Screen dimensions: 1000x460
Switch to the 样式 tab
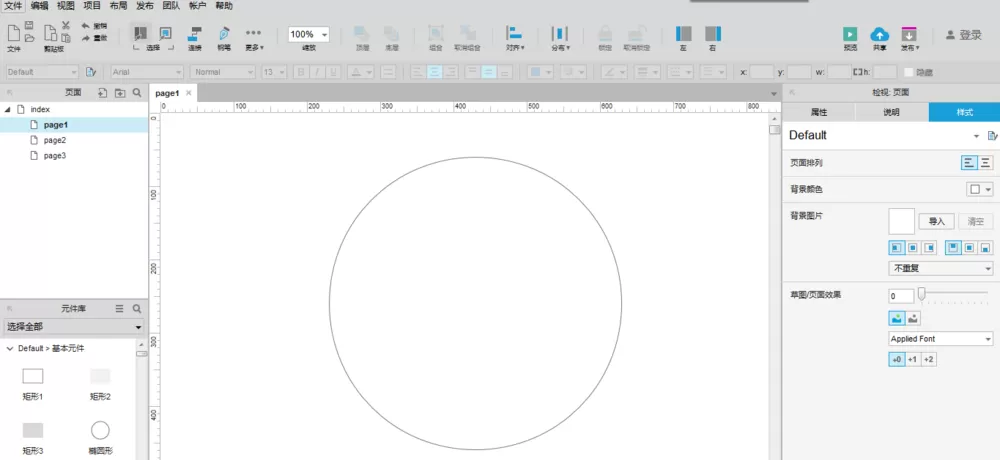tap(964, 112)
